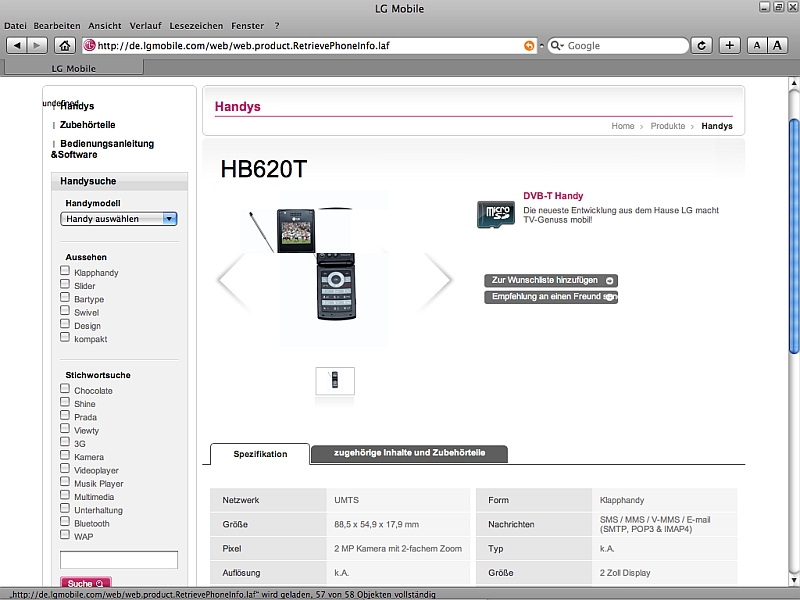Viewport: 800px width, 600px height.
Task: Go forward with the browser forward arrow
Action: 37,45
